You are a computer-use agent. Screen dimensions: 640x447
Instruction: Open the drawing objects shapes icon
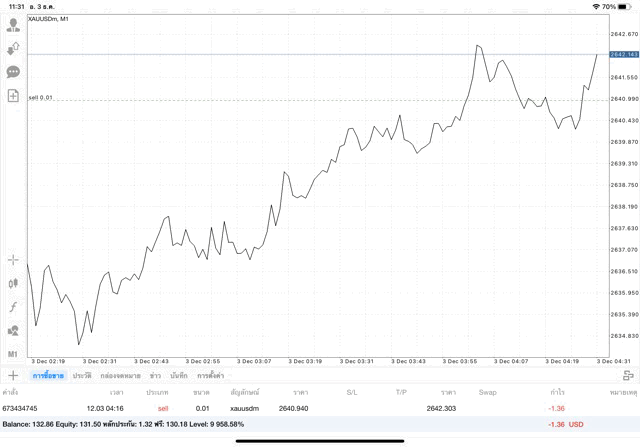(x=13, y=330)
